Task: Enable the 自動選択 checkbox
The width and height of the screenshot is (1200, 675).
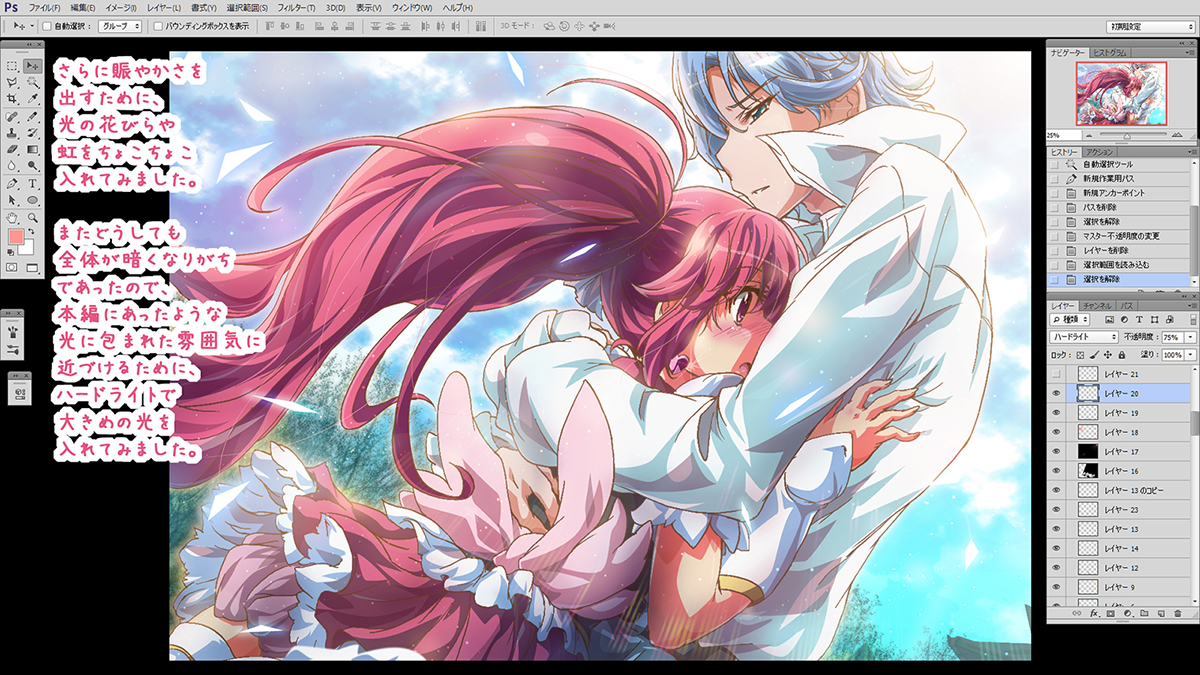Action: [47, 26]
